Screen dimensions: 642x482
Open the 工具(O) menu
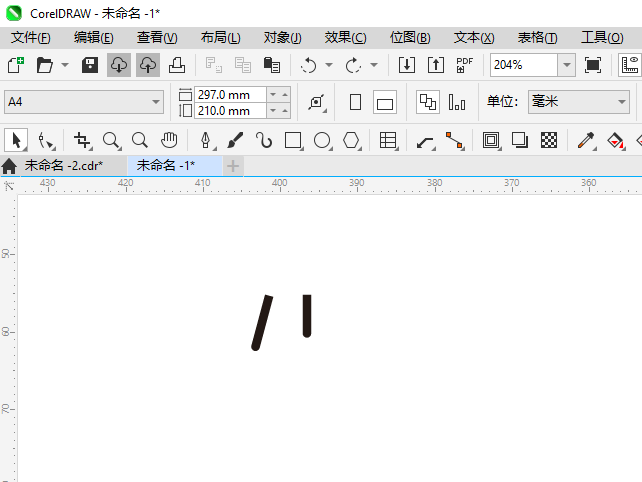(602, 38)
